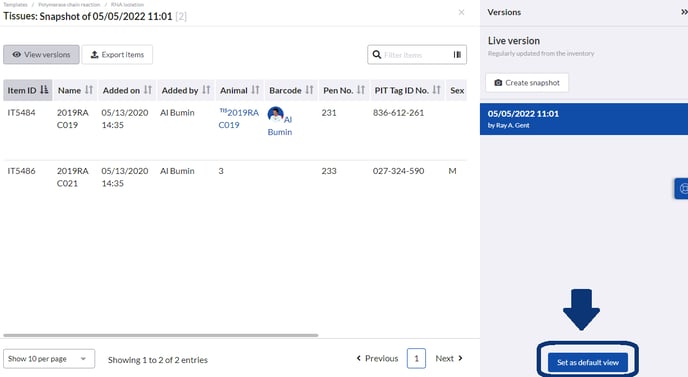This screenshot has width=688, height=377.
Task: Click PIT tag 027-324-590 cell
Action: pyautogui.click(x=398, y=171)
